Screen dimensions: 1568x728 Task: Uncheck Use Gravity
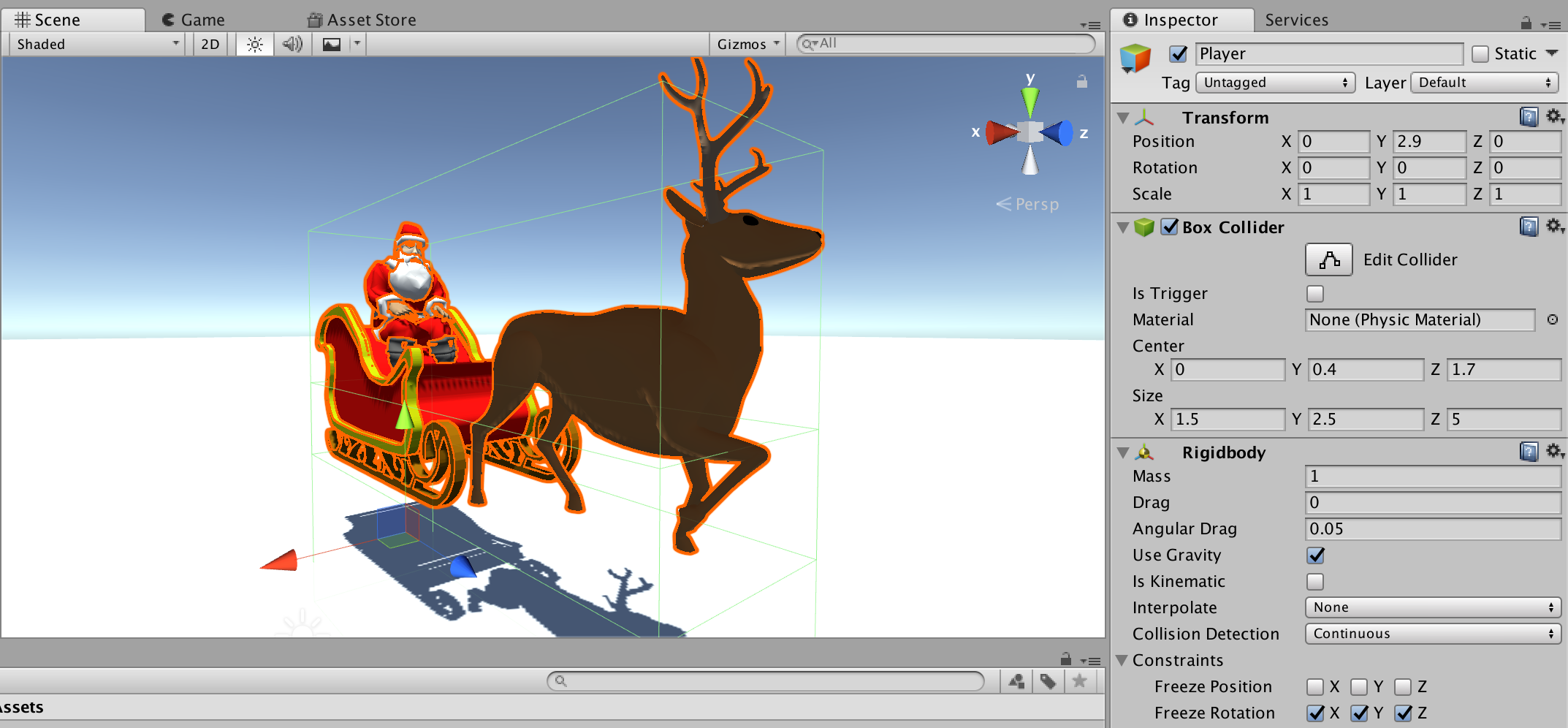click(1315, 556)
